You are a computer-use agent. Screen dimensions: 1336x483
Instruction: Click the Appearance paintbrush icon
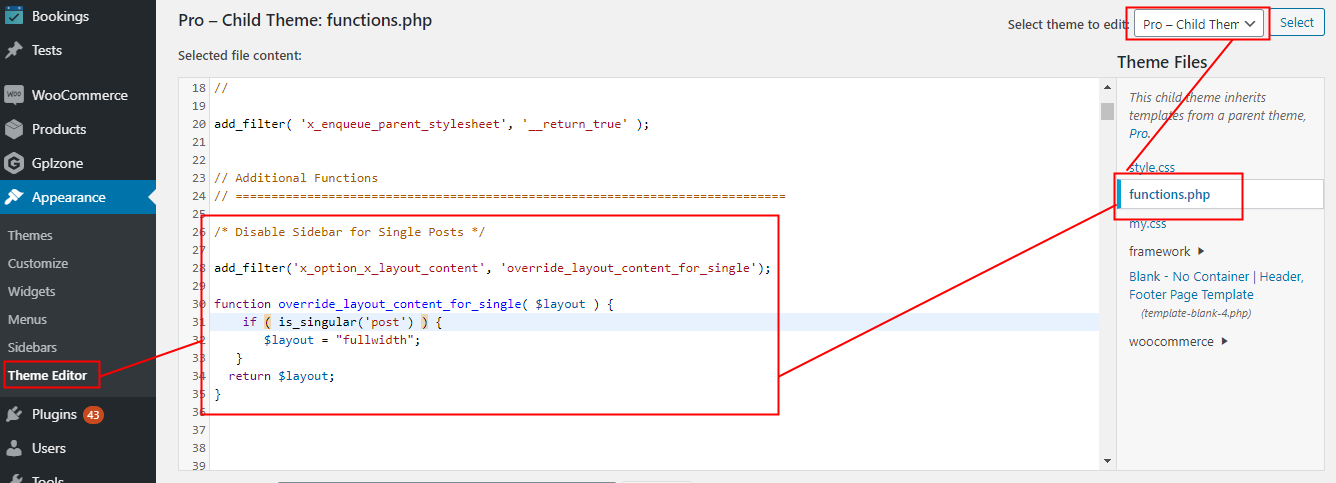click(x=14, y=197)
